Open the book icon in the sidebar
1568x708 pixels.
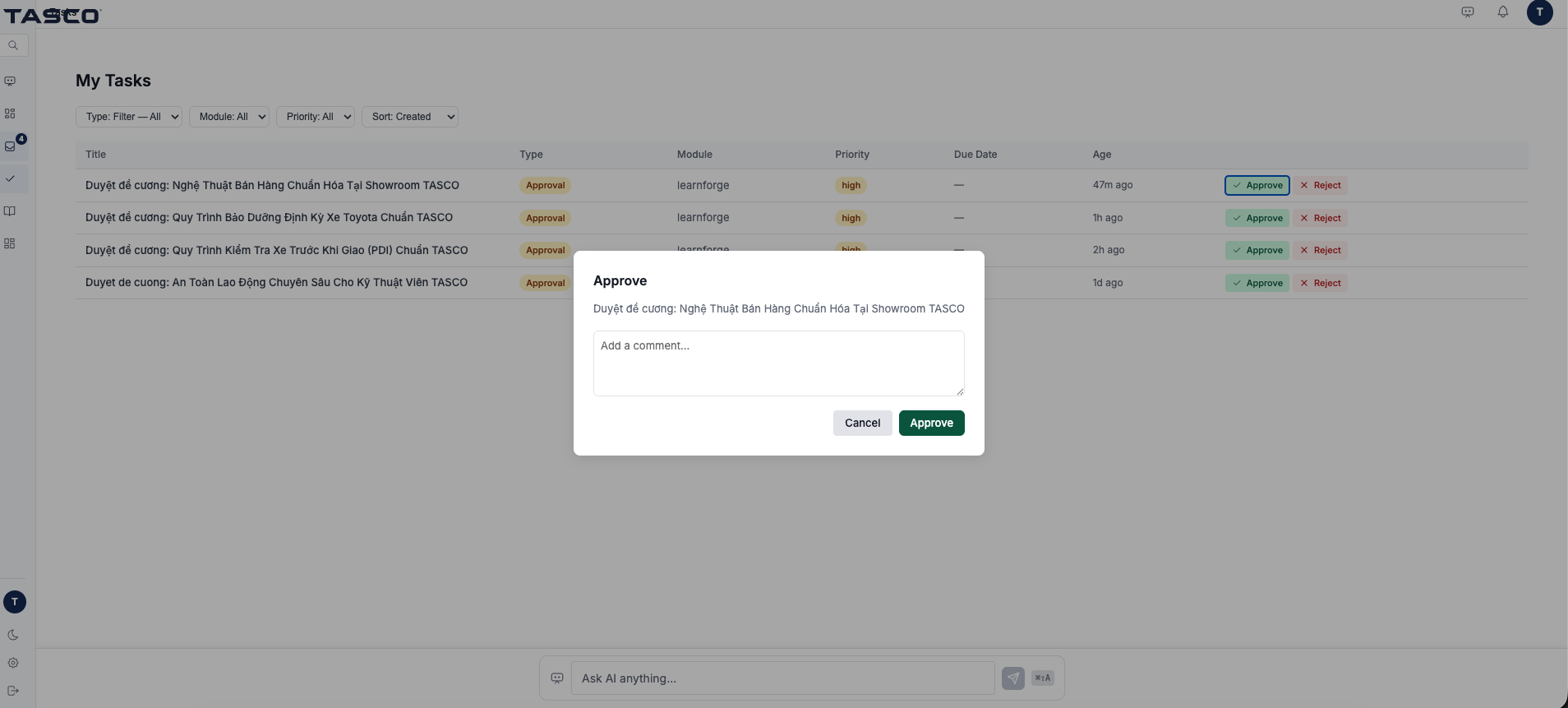pyautogui.click(x=10, y=211)
